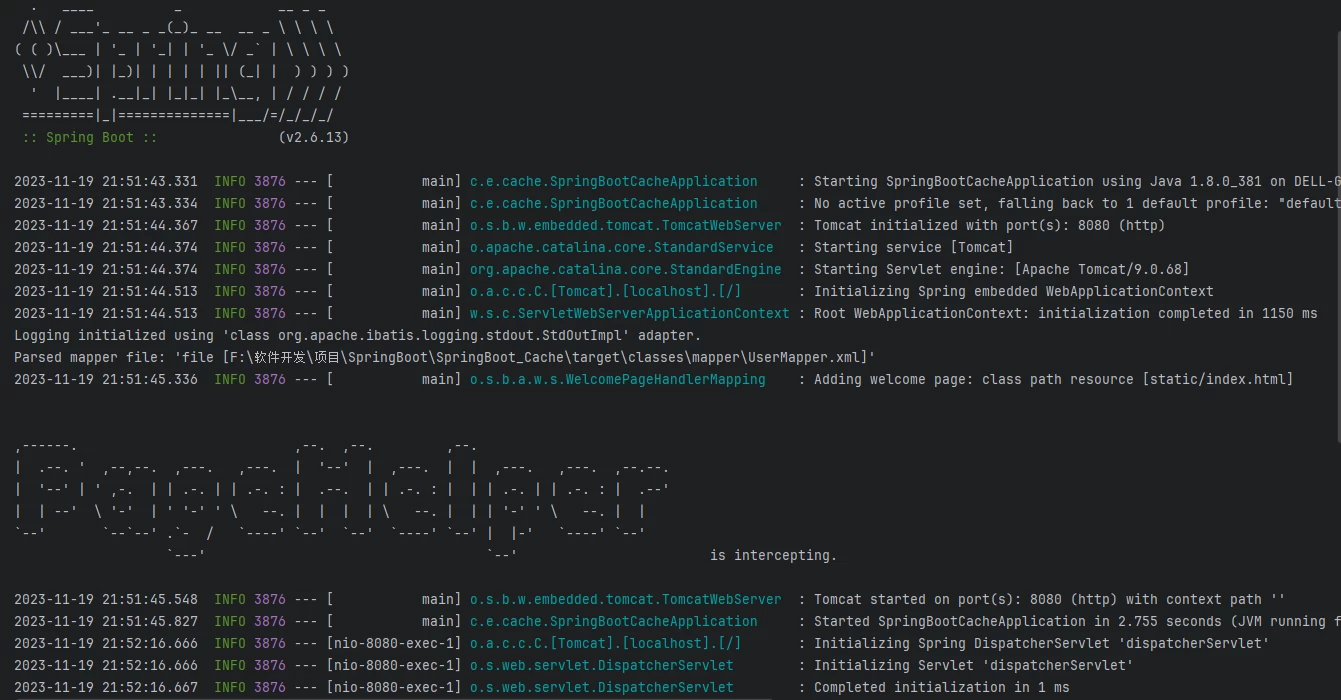Viewport: 1341px width, 700px height.
Task: Click the 'Logging initialized using' log line
Action: 357,335
